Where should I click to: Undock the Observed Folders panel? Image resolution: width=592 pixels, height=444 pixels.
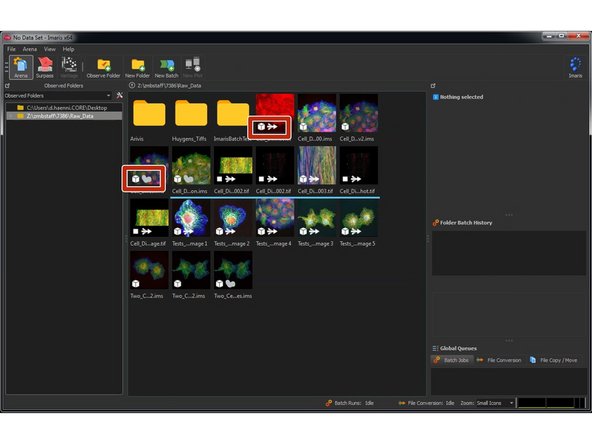7,86
